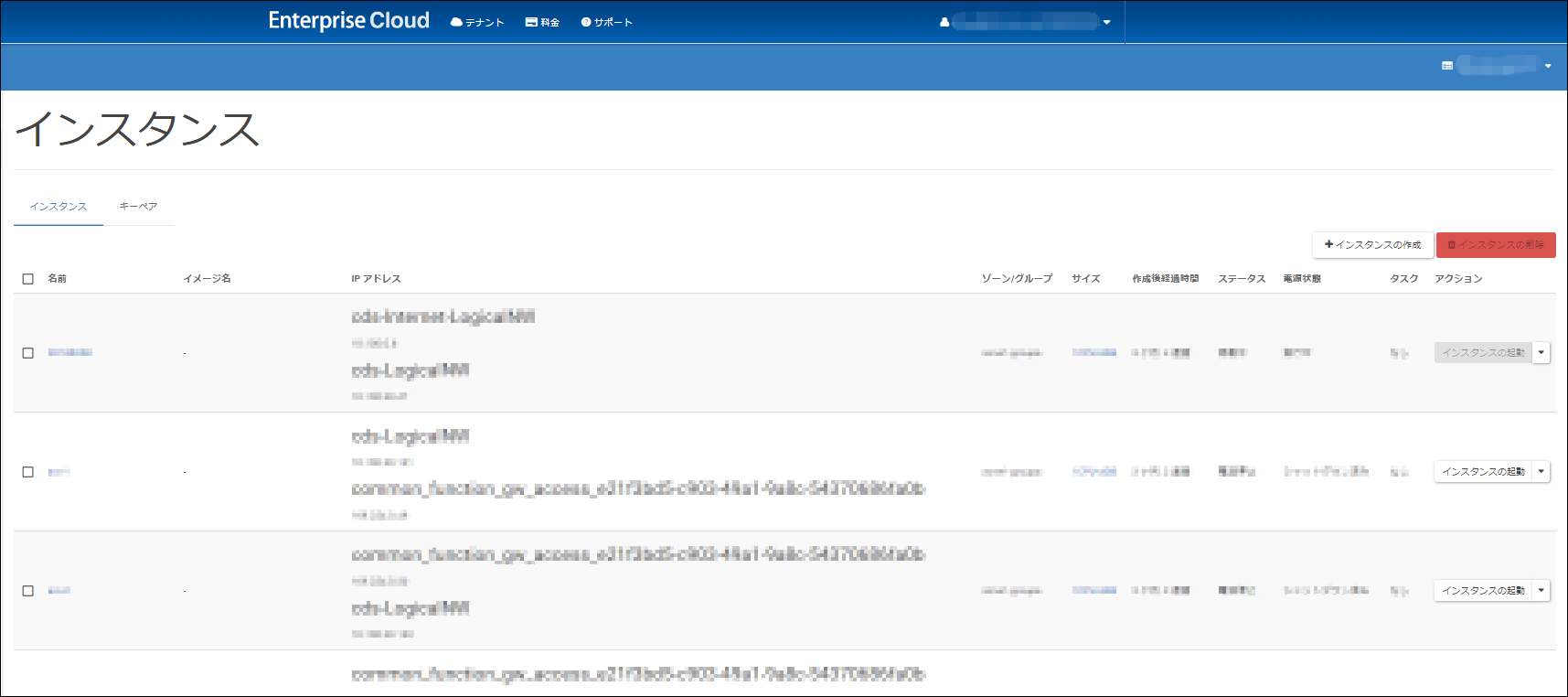Click the greyed インスタンスの起動 button in first row
Image resolution: width=1568 pixels, height=697 pixels.
pyautogui.click(x=1483, y=352)
